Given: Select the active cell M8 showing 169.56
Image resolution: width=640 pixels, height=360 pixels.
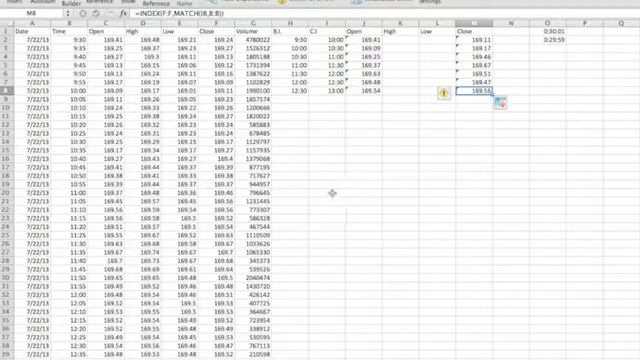Looking at the screenshot, I should [474, 91].
